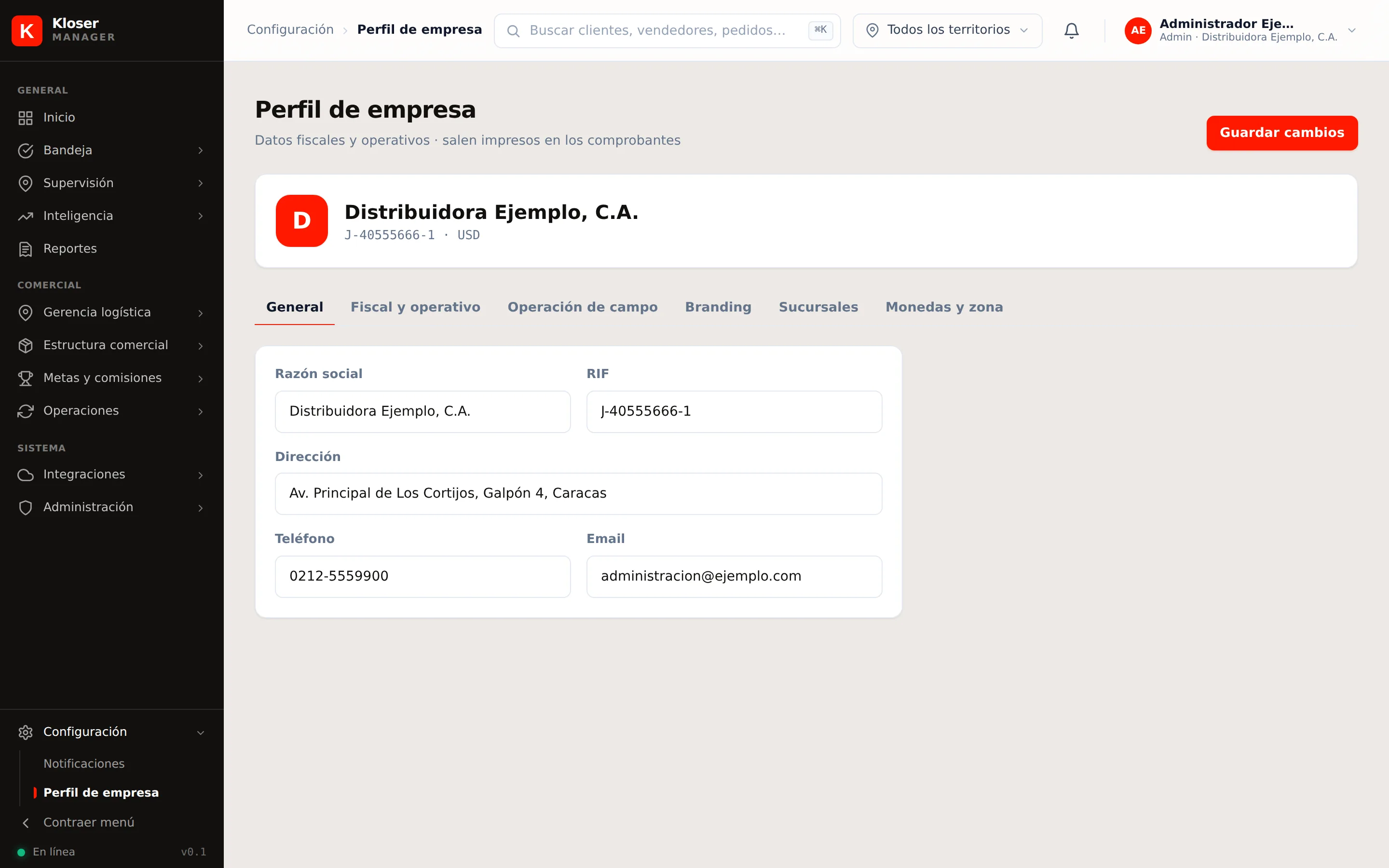Image resolution: width=1389 pixels, height=868 pixels.
Task: Switch to the Fiscal y operativo tab
Action: tap(415, 307)
